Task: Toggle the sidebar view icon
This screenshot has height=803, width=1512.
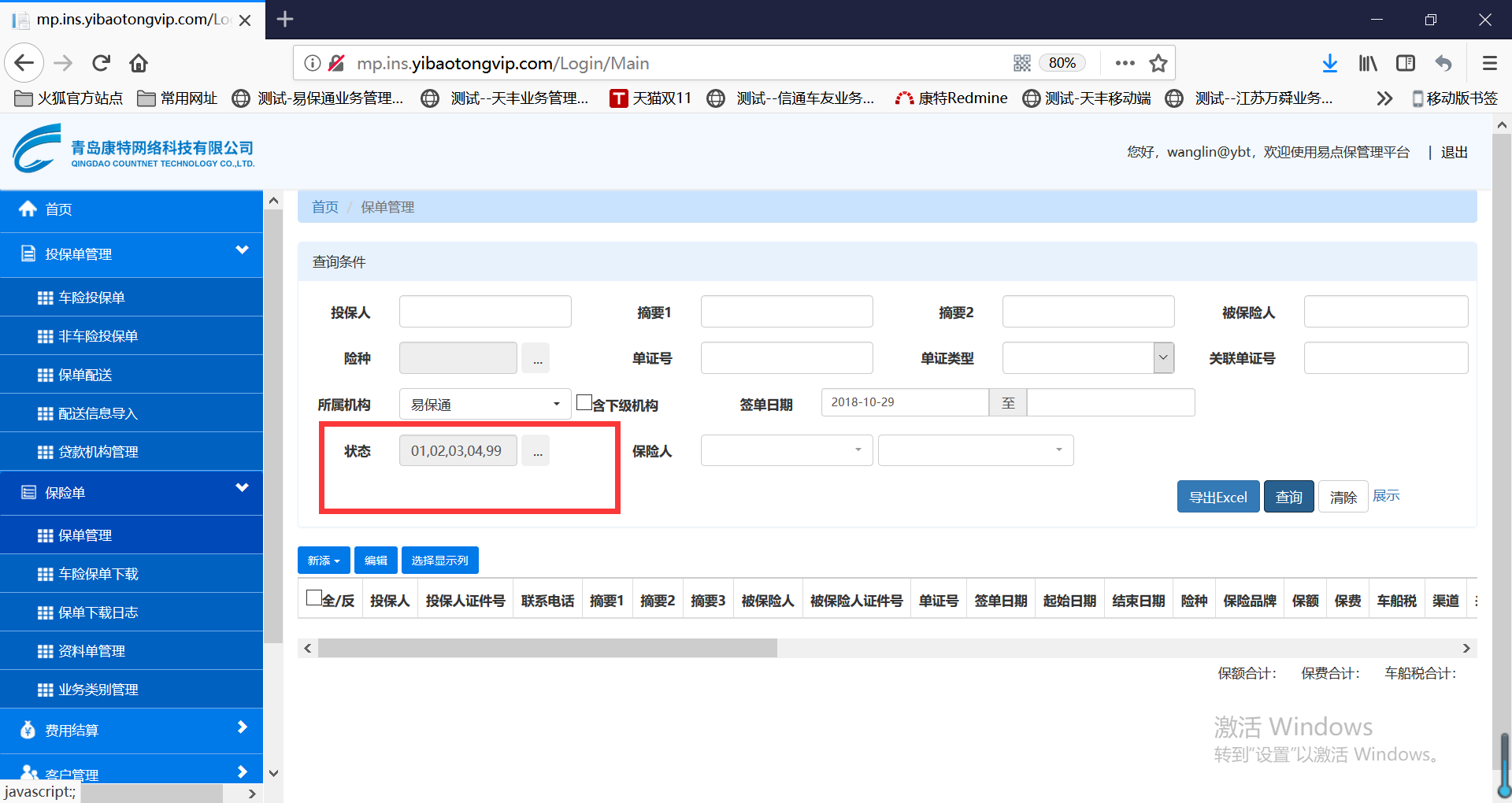Action: [x=1406, y=63]
